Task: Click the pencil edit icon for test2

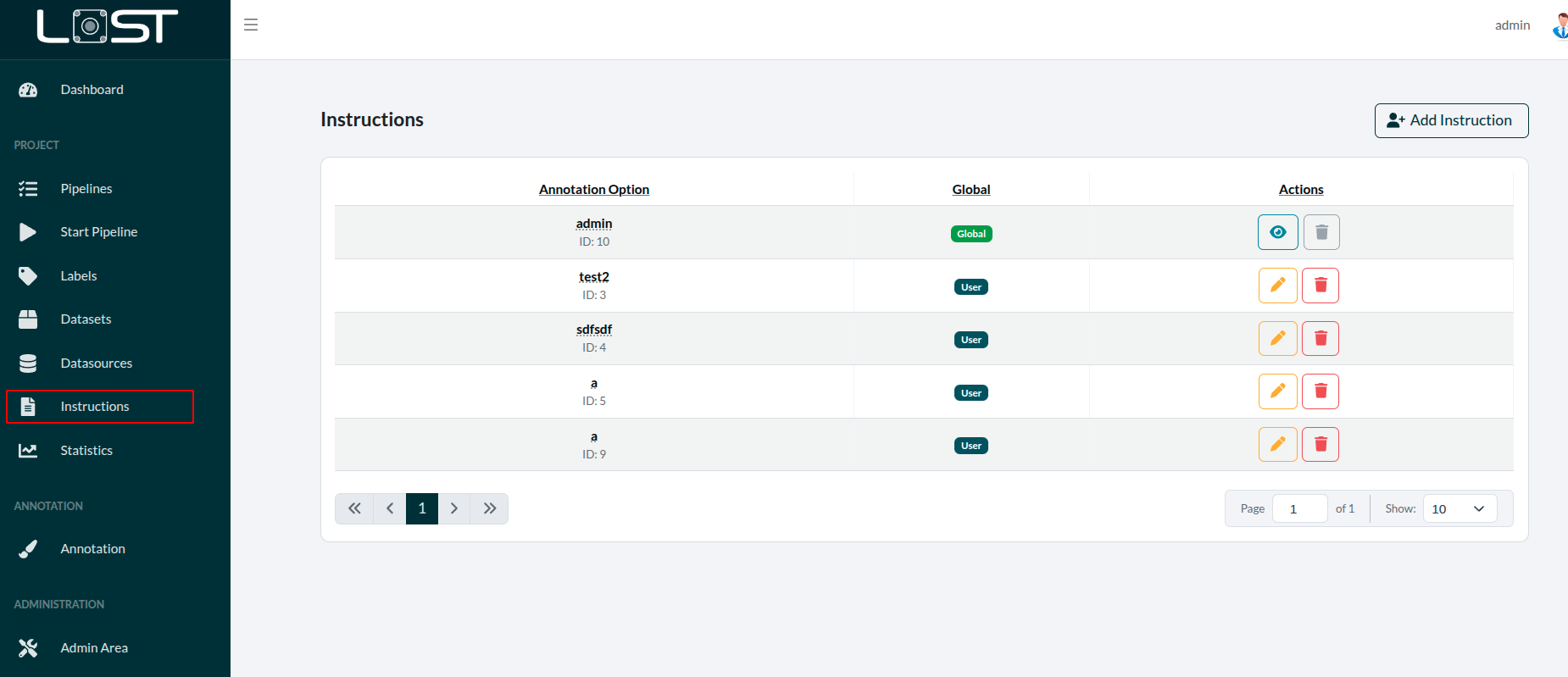Action: pos(1277,286)
